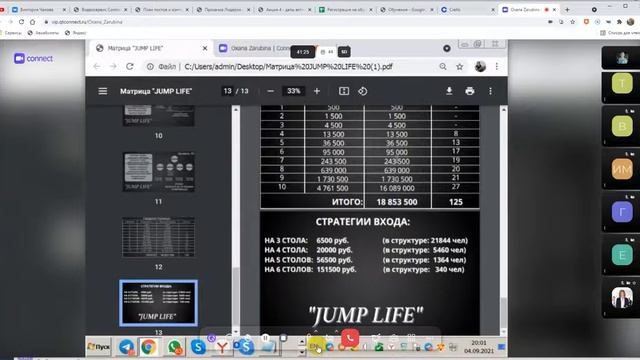
Task: Click the Connect logo
Action: pyautogui.click(x=33, y=58)
